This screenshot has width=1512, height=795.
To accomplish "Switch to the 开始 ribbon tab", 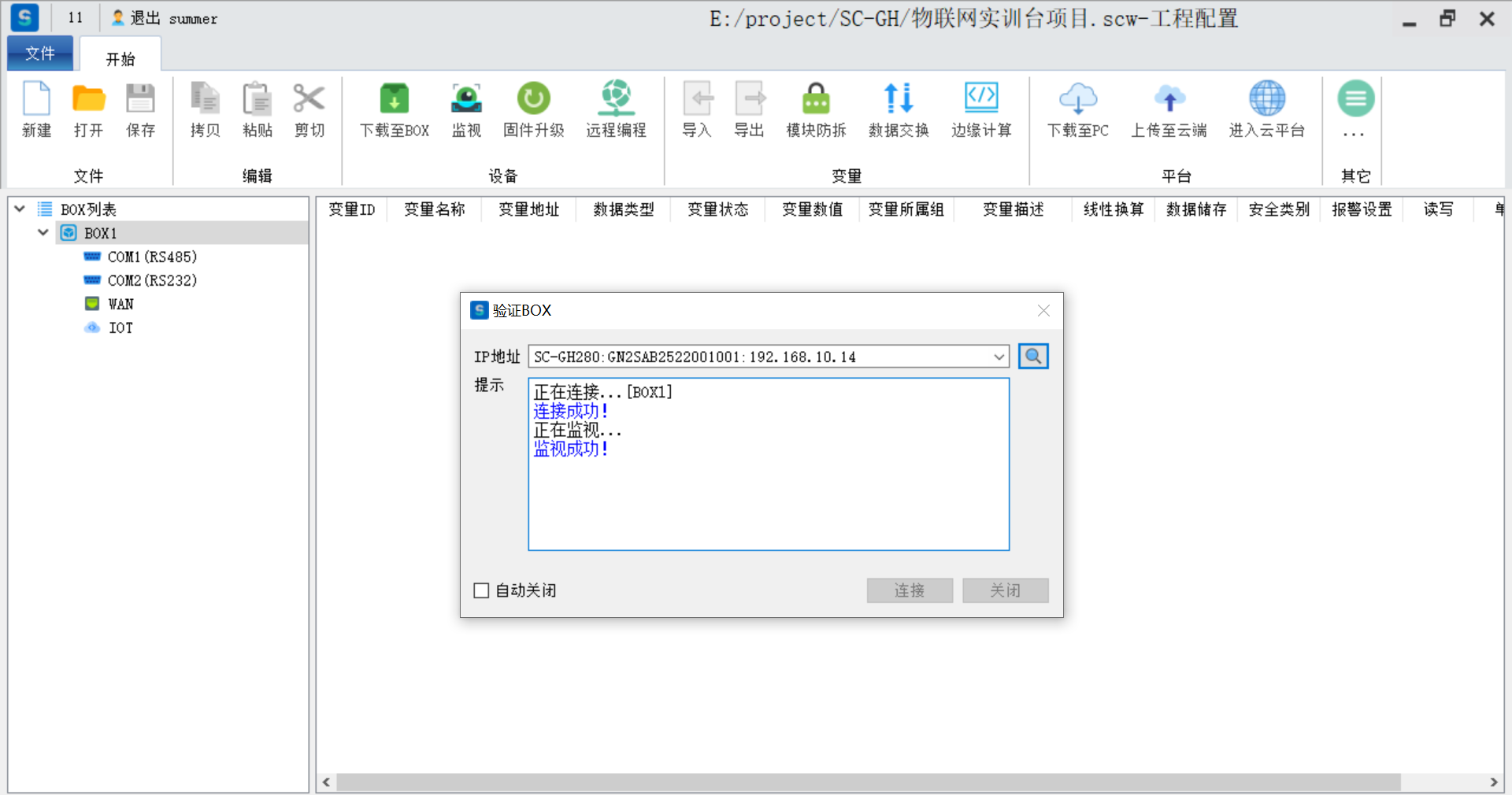I will click(x=120, y=59).
